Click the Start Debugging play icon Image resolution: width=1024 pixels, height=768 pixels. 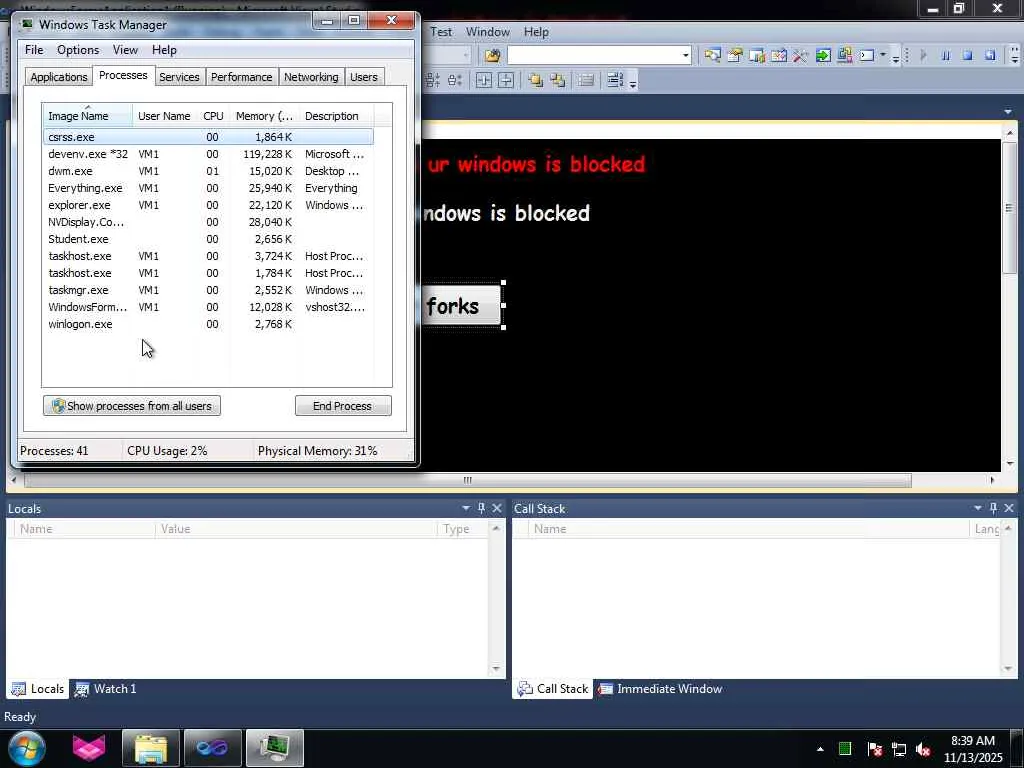[923, 56]
